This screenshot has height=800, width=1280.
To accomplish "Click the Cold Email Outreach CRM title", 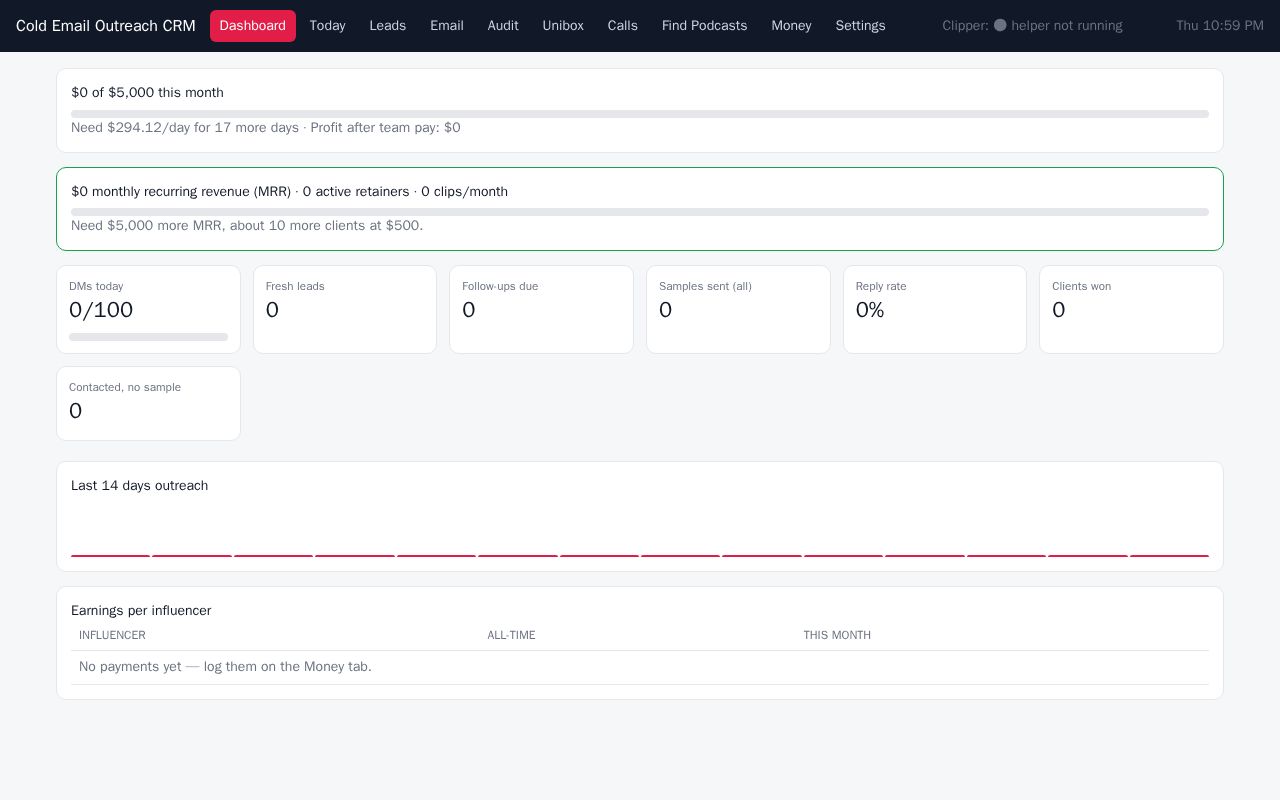I will pos(106,26).
